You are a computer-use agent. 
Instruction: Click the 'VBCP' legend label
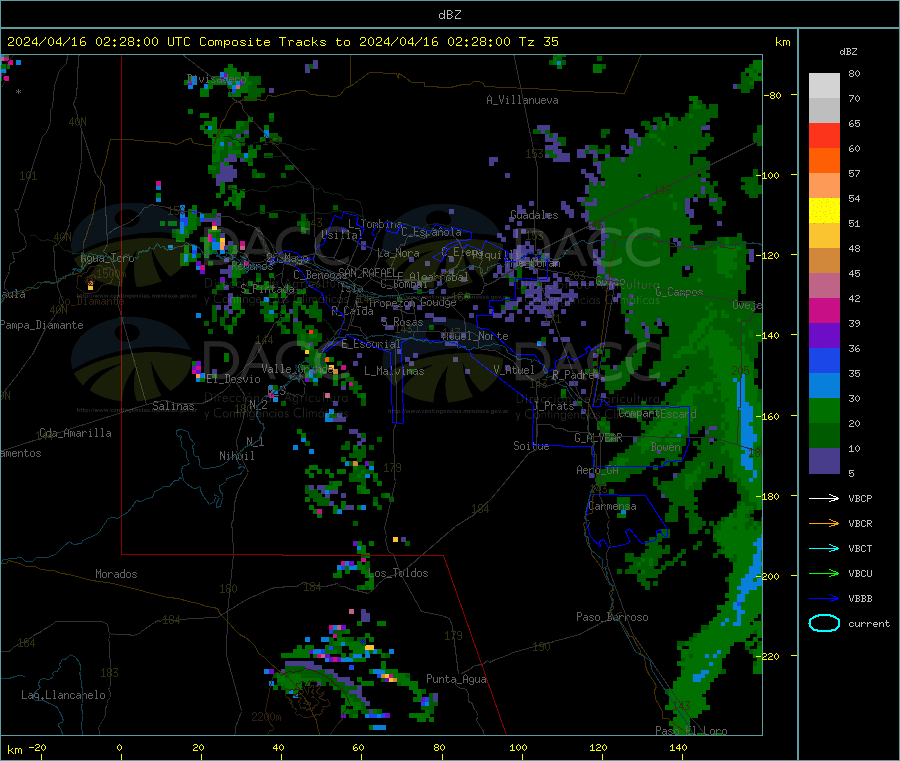coord(860,498)
